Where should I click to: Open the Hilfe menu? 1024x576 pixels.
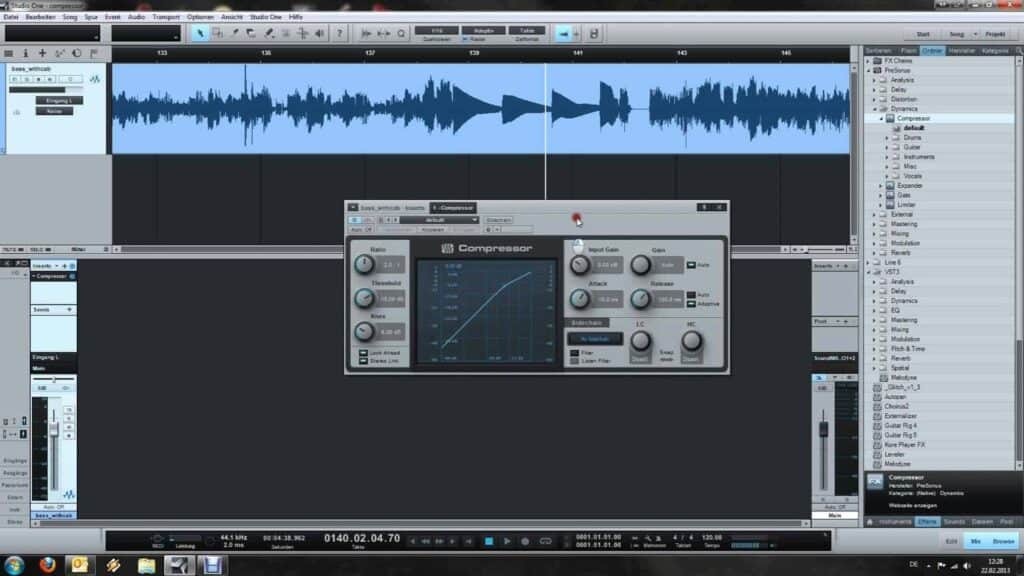296,17
